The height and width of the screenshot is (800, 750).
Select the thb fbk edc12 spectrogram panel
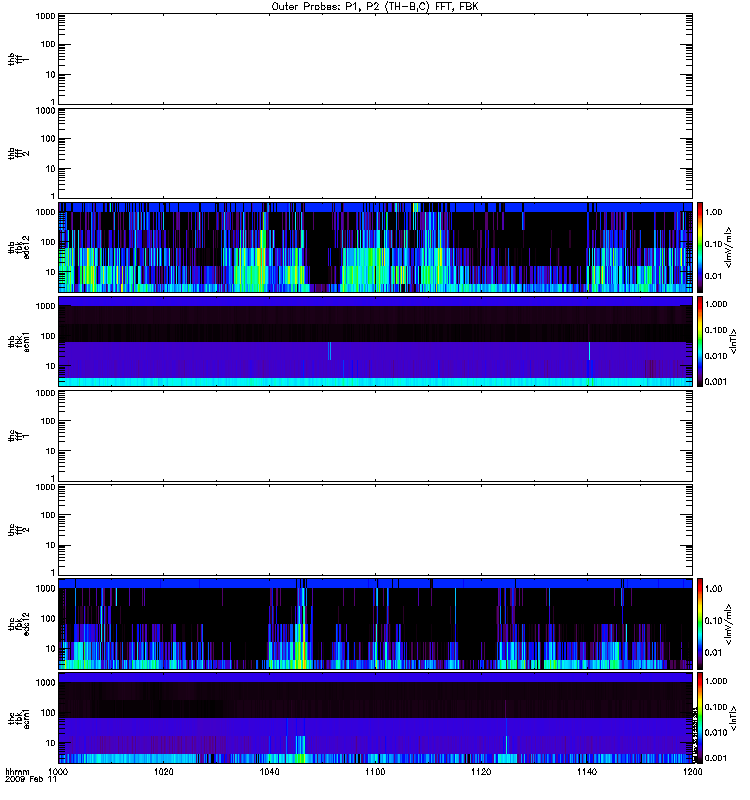pyautogui.click(x=376, y=247)
